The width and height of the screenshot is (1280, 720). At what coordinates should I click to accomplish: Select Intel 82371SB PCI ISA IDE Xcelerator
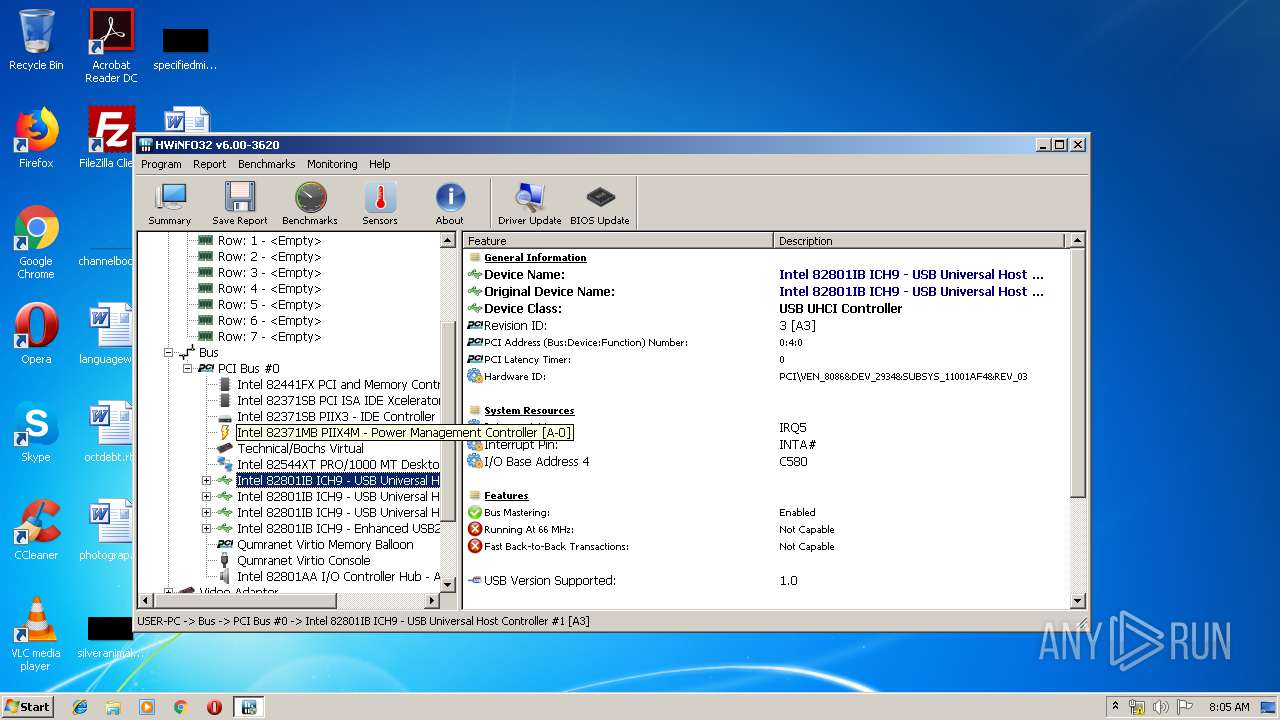click(338, 401)
